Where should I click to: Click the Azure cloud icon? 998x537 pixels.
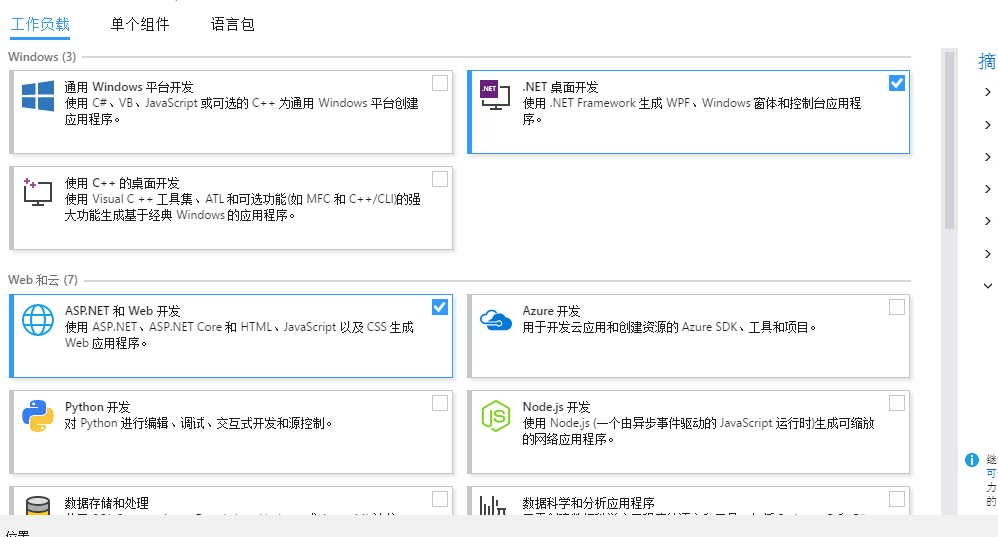pyautogui.click(x=495, y=320)
